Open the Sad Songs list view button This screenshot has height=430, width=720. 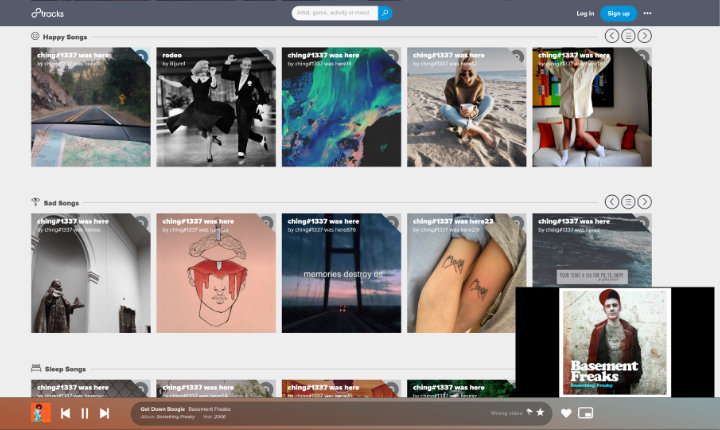[x=628, y=202]
